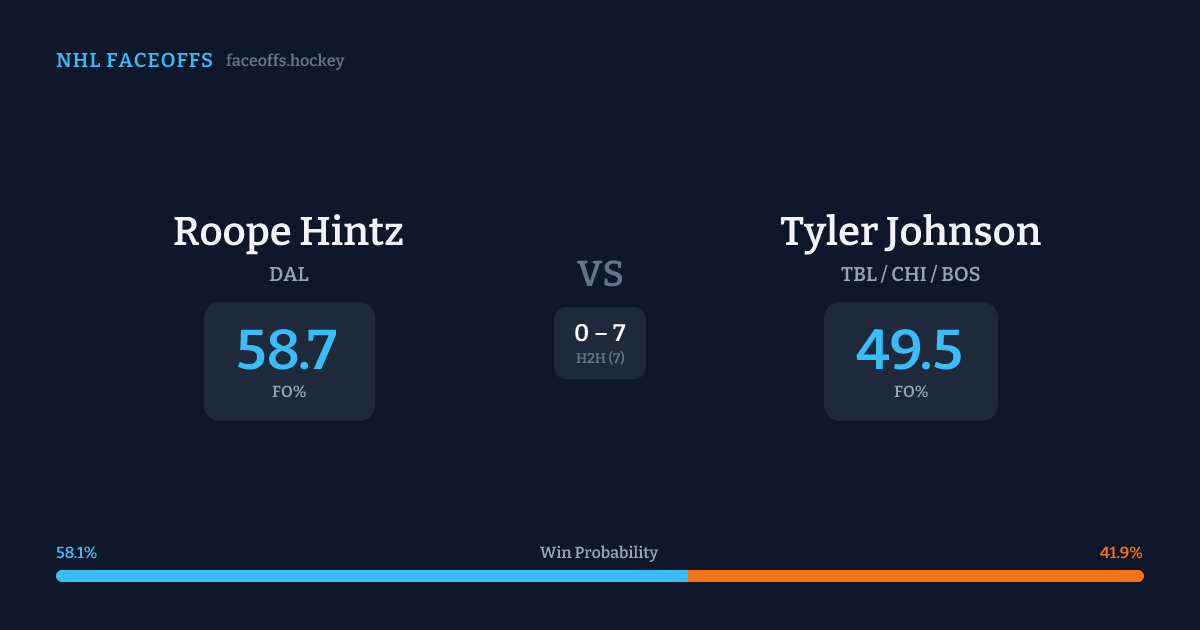
Task: Click the 49.5 faceoff percentage number
Action: 910,350
